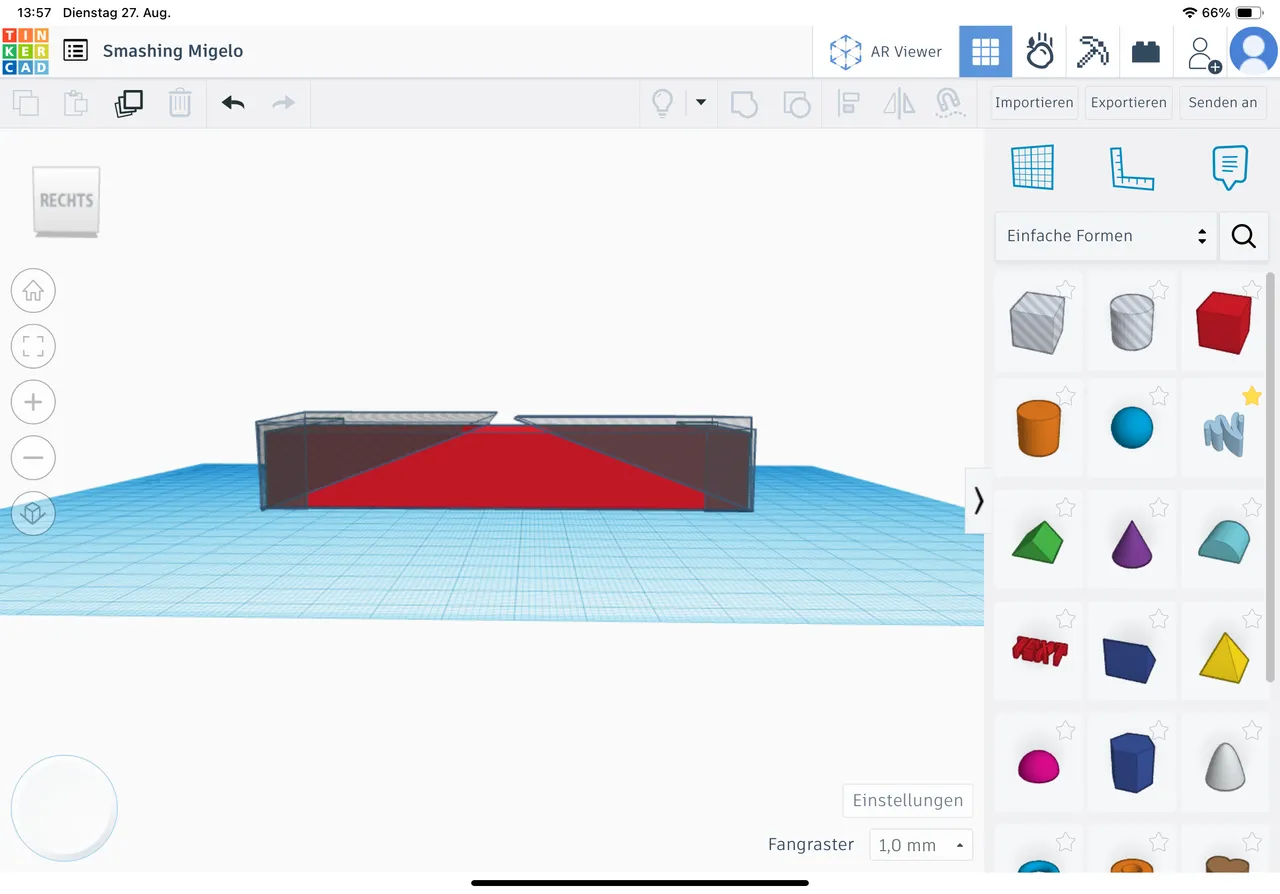
Task: Click the Copy toolbar icon
Action: point(26,103)
